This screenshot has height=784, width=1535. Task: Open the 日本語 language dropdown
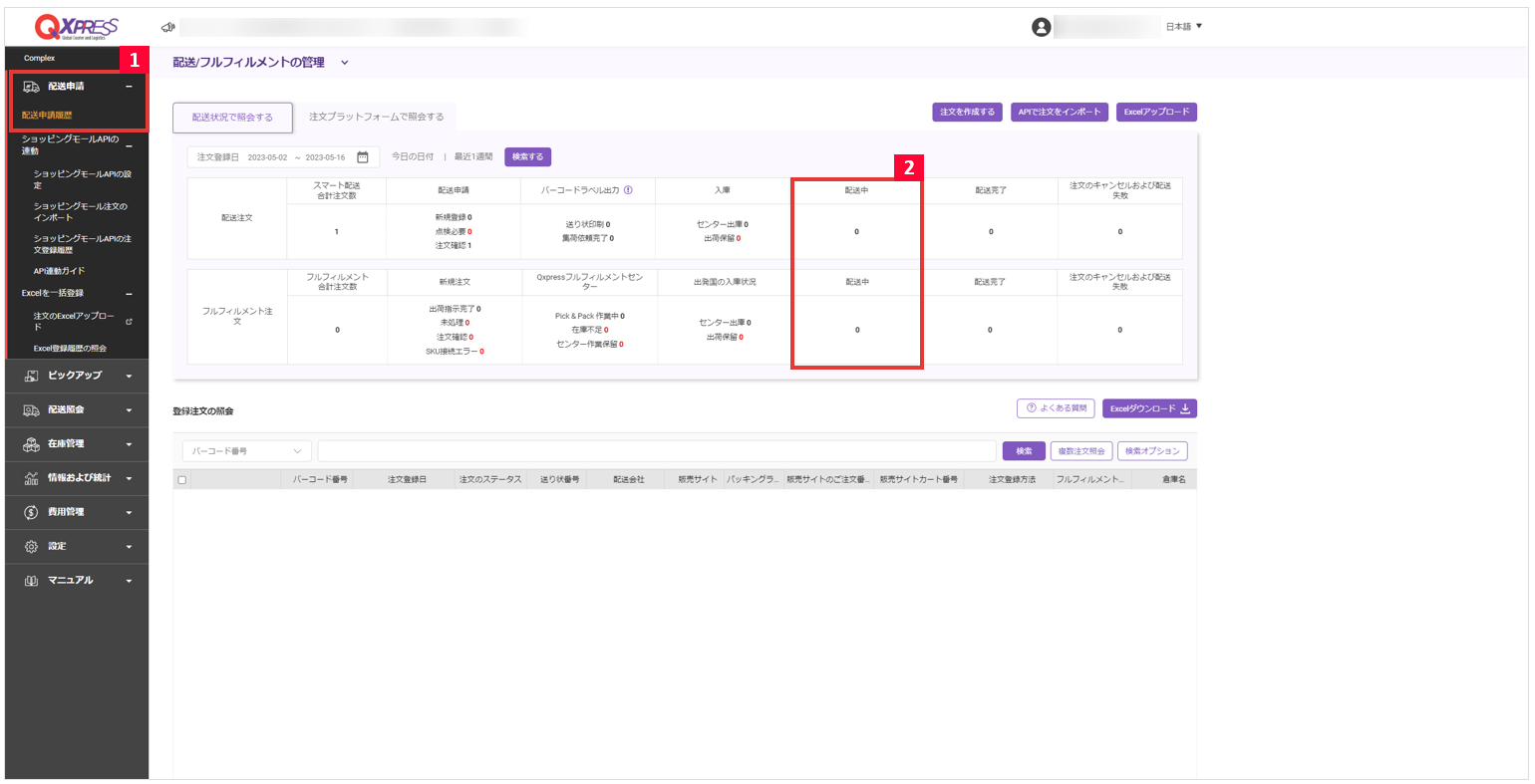coord(1183,27)
